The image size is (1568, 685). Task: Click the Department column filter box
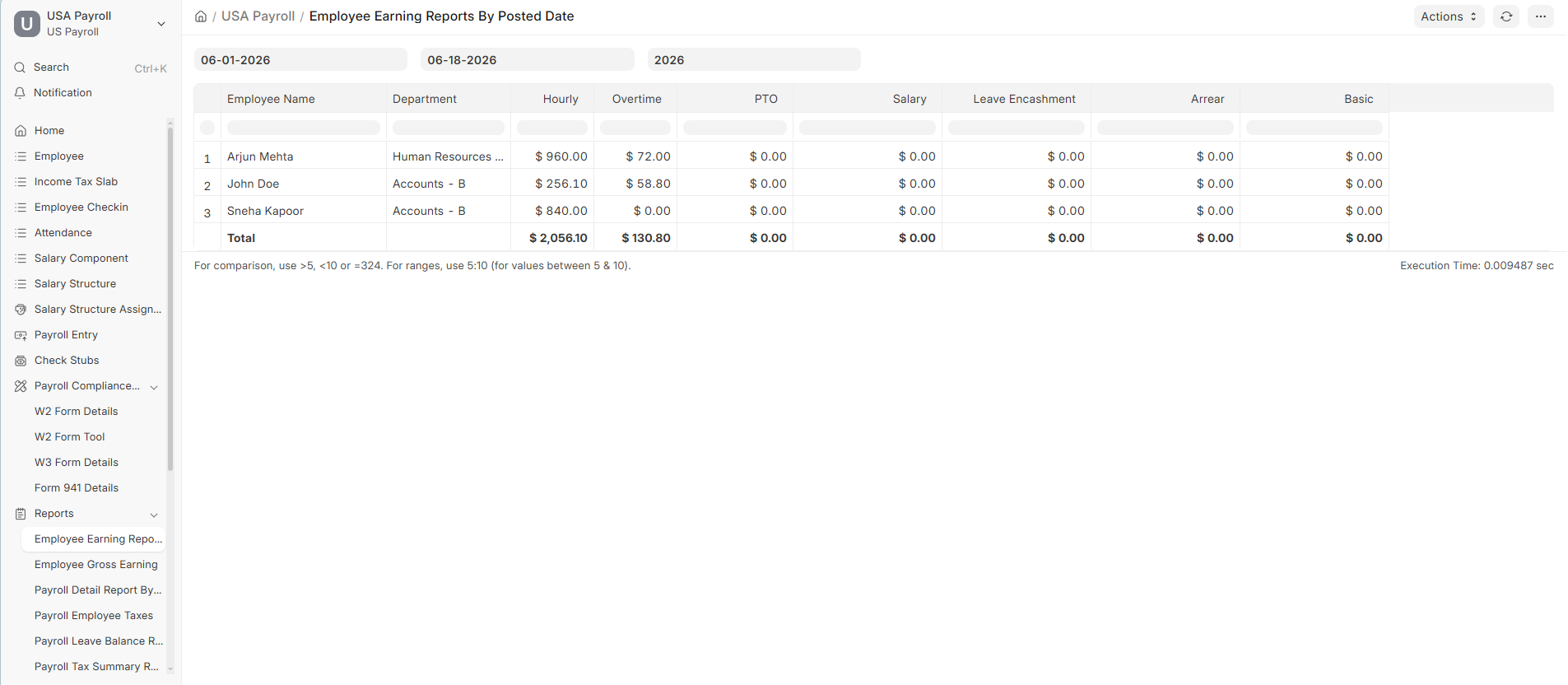coord(449,128)
